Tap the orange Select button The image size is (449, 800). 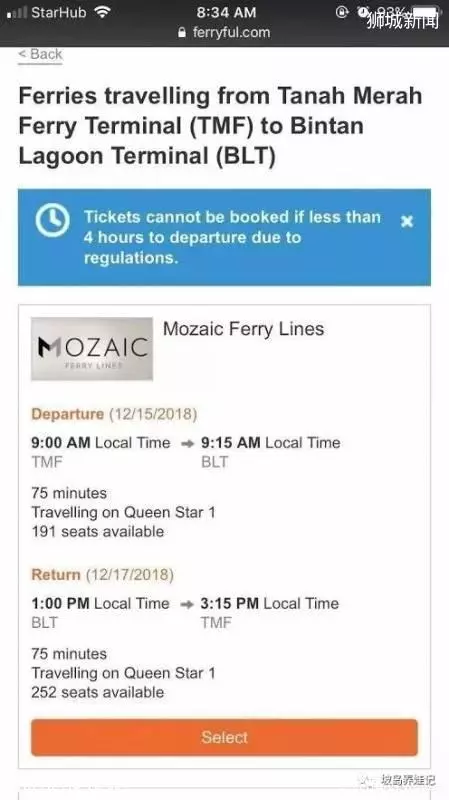point(224,737)
